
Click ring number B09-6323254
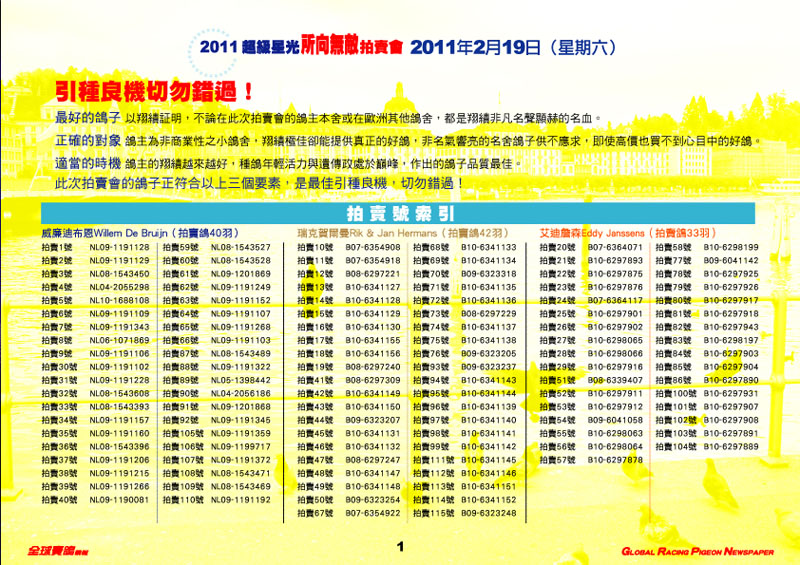pos(373,500)
